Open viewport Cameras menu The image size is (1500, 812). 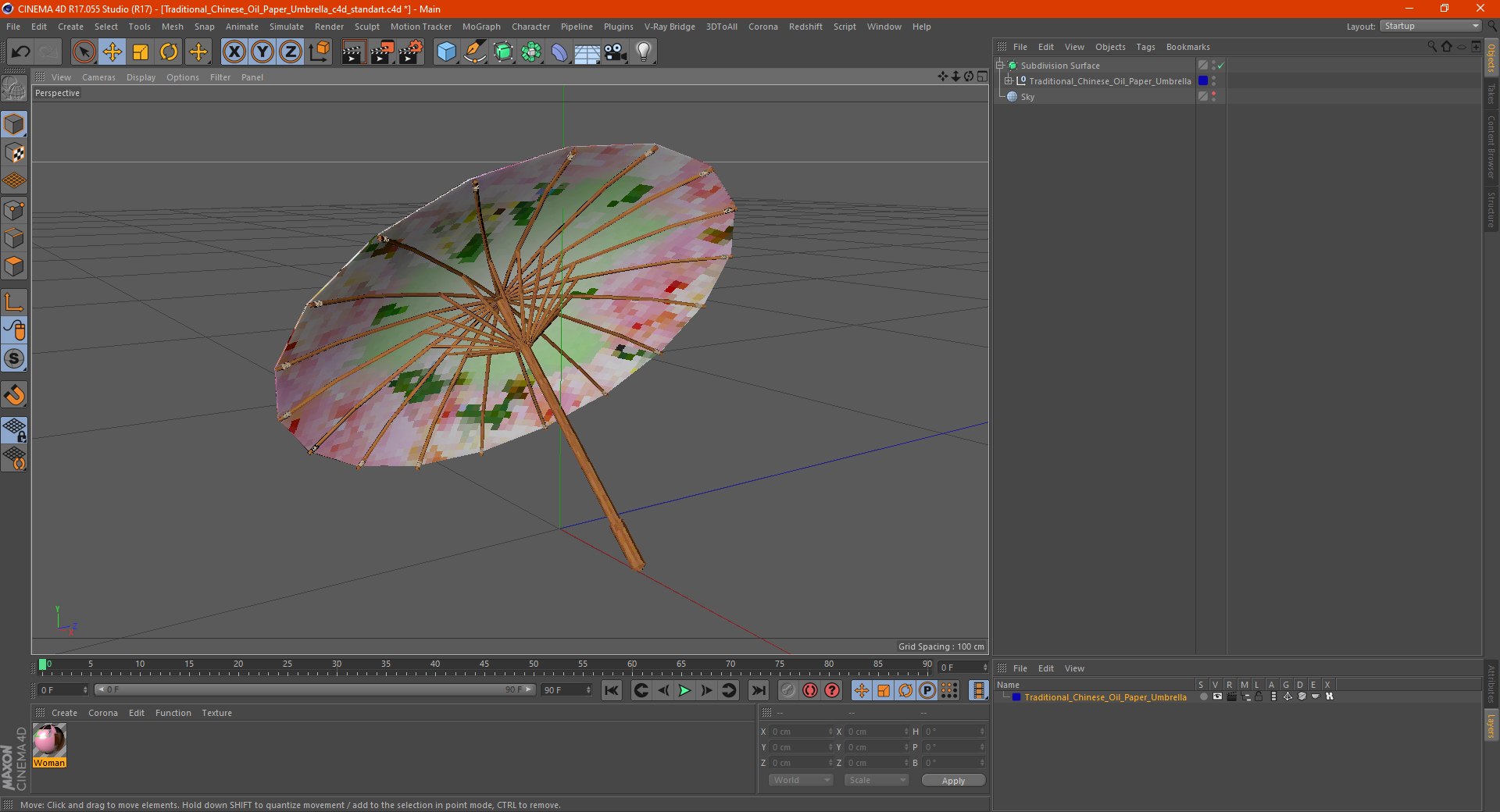(x=98, y=77)
